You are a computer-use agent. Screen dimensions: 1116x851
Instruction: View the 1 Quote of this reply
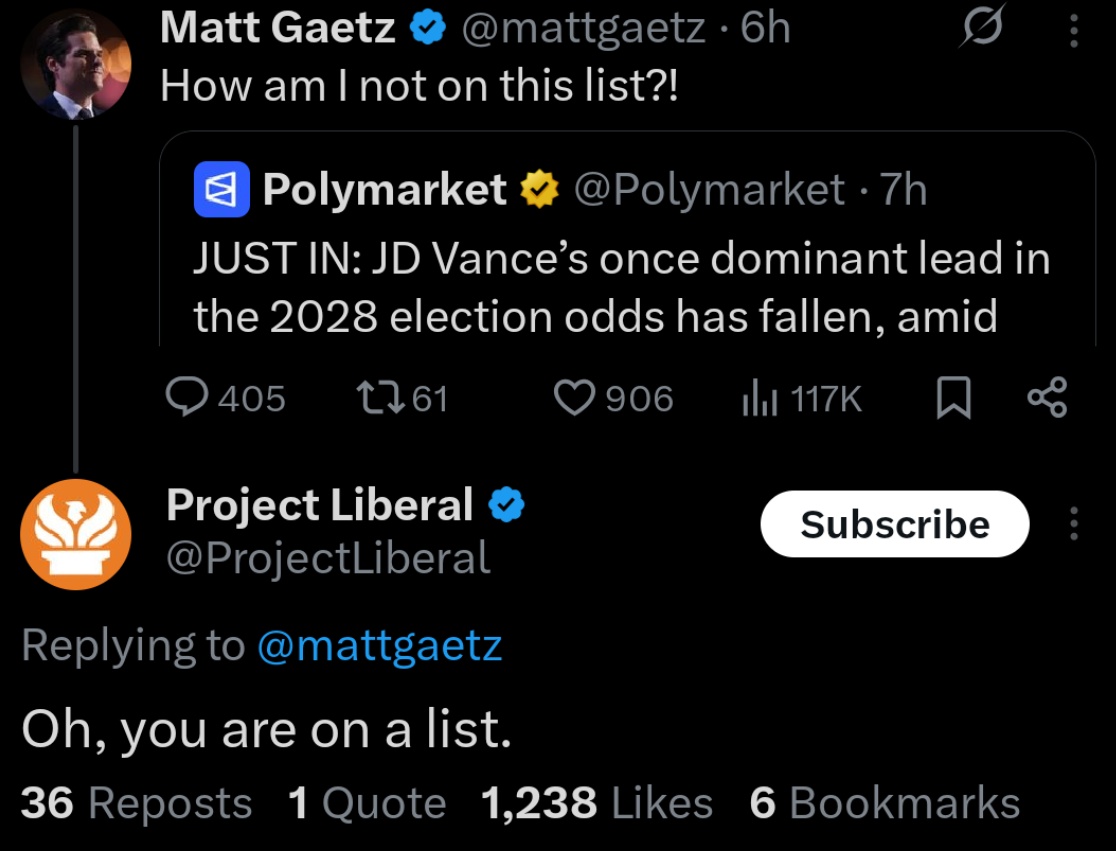click(365, 803)
